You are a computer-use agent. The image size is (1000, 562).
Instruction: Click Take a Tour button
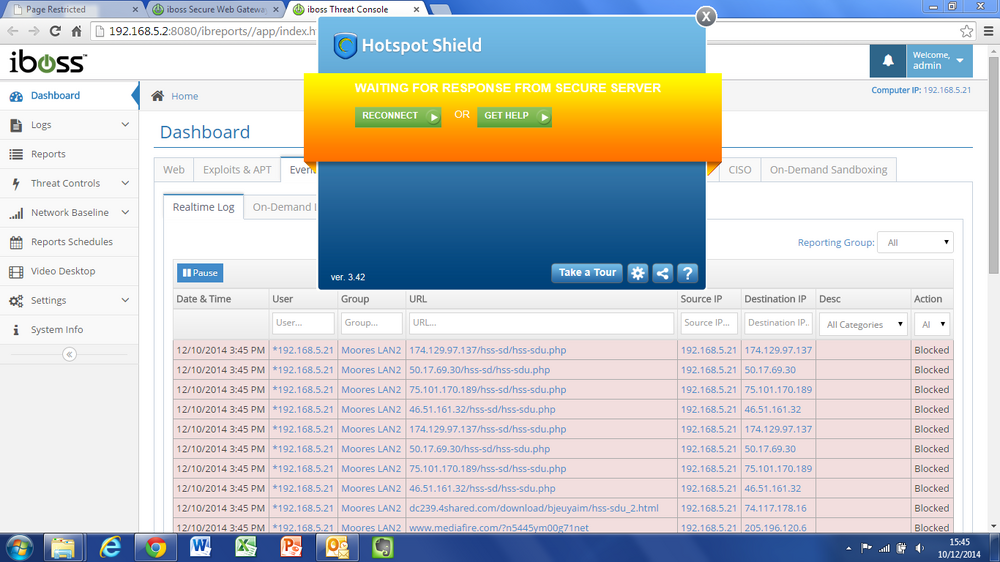[x=587, y=273]
